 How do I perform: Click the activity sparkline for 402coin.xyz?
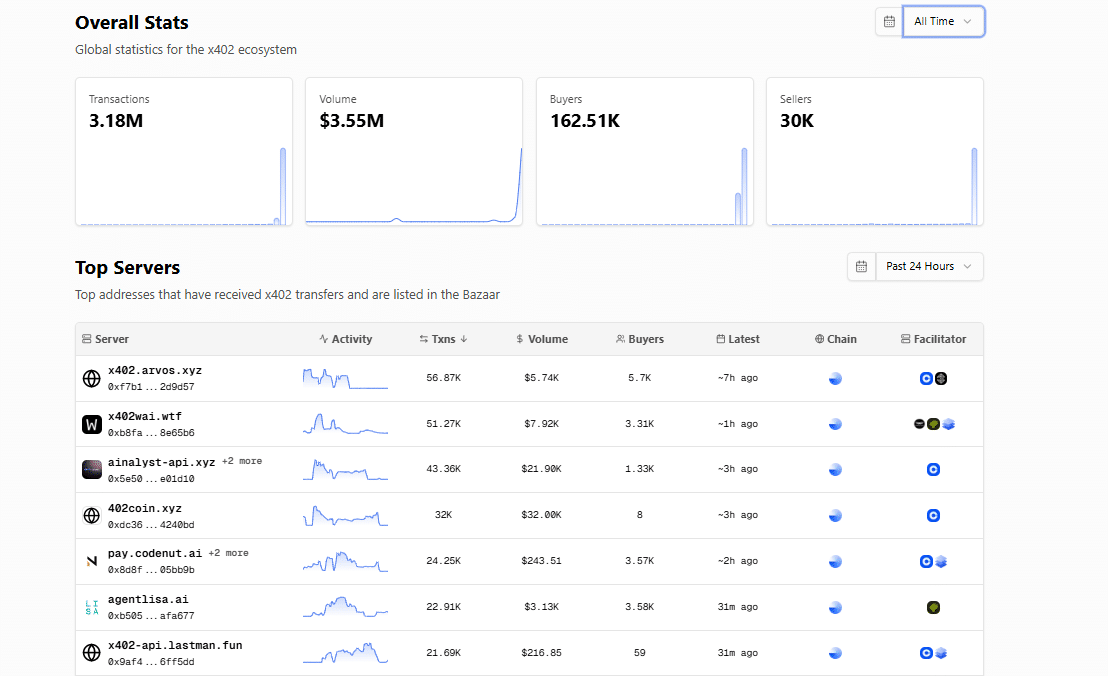pos(345,516)
